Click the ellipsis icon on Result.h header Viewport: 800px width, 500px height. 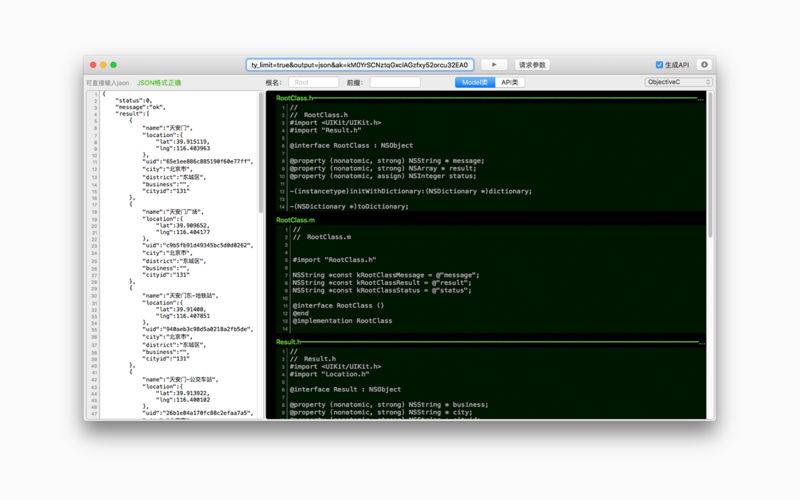pyautogui.click(x=700, y=342)
